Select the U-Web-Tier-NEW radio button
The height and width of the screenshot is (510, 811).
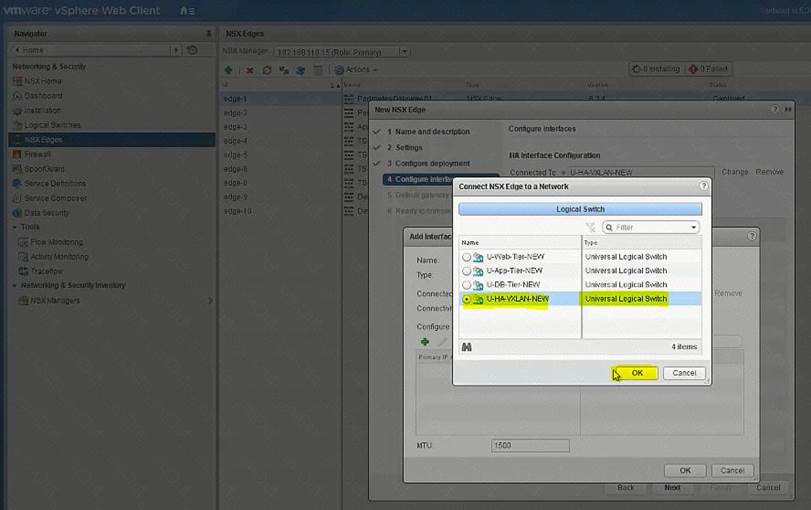pyautogui.click(x=467, y=257)
